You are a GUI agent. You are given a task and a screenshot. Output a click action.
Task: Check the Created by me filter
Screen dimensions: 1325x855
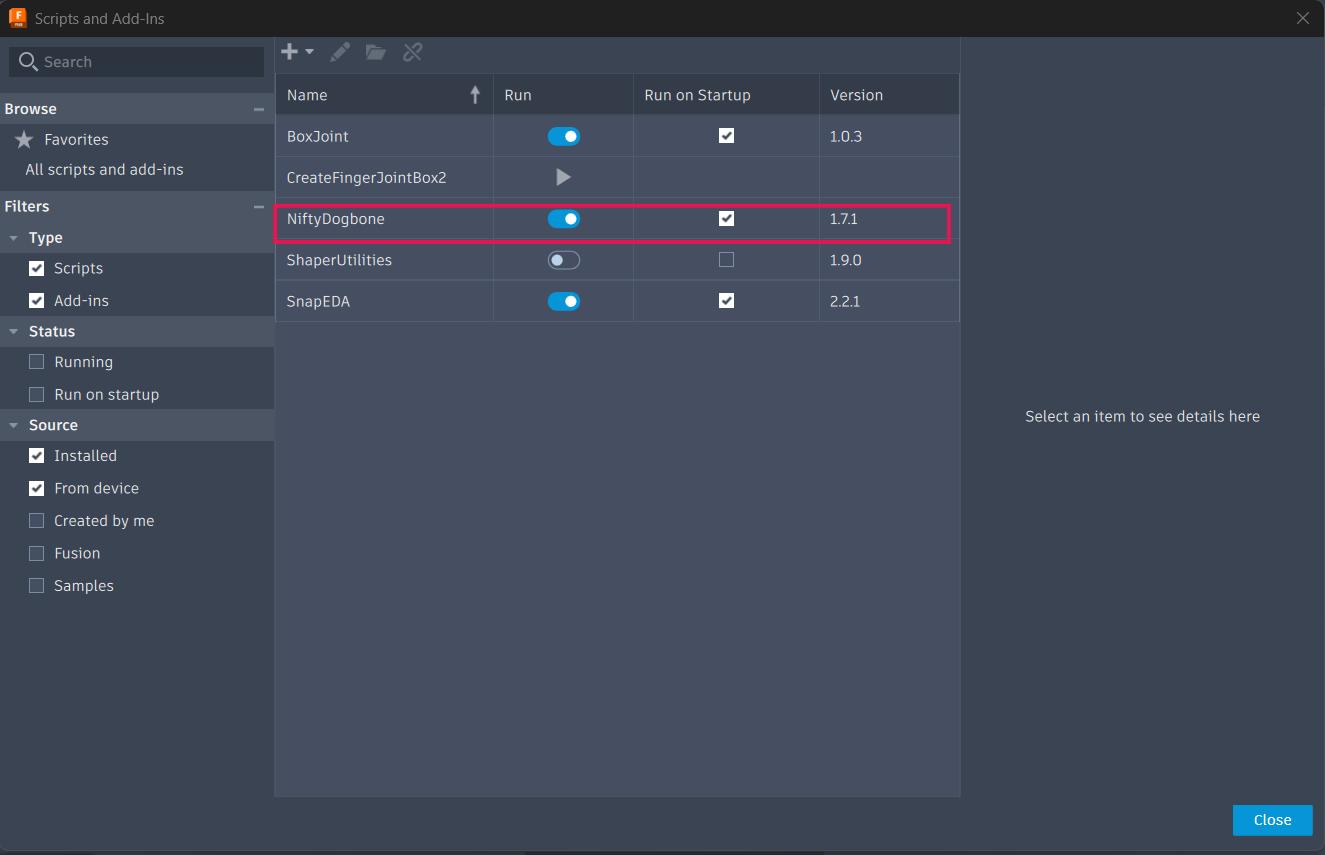click(37, 521)
